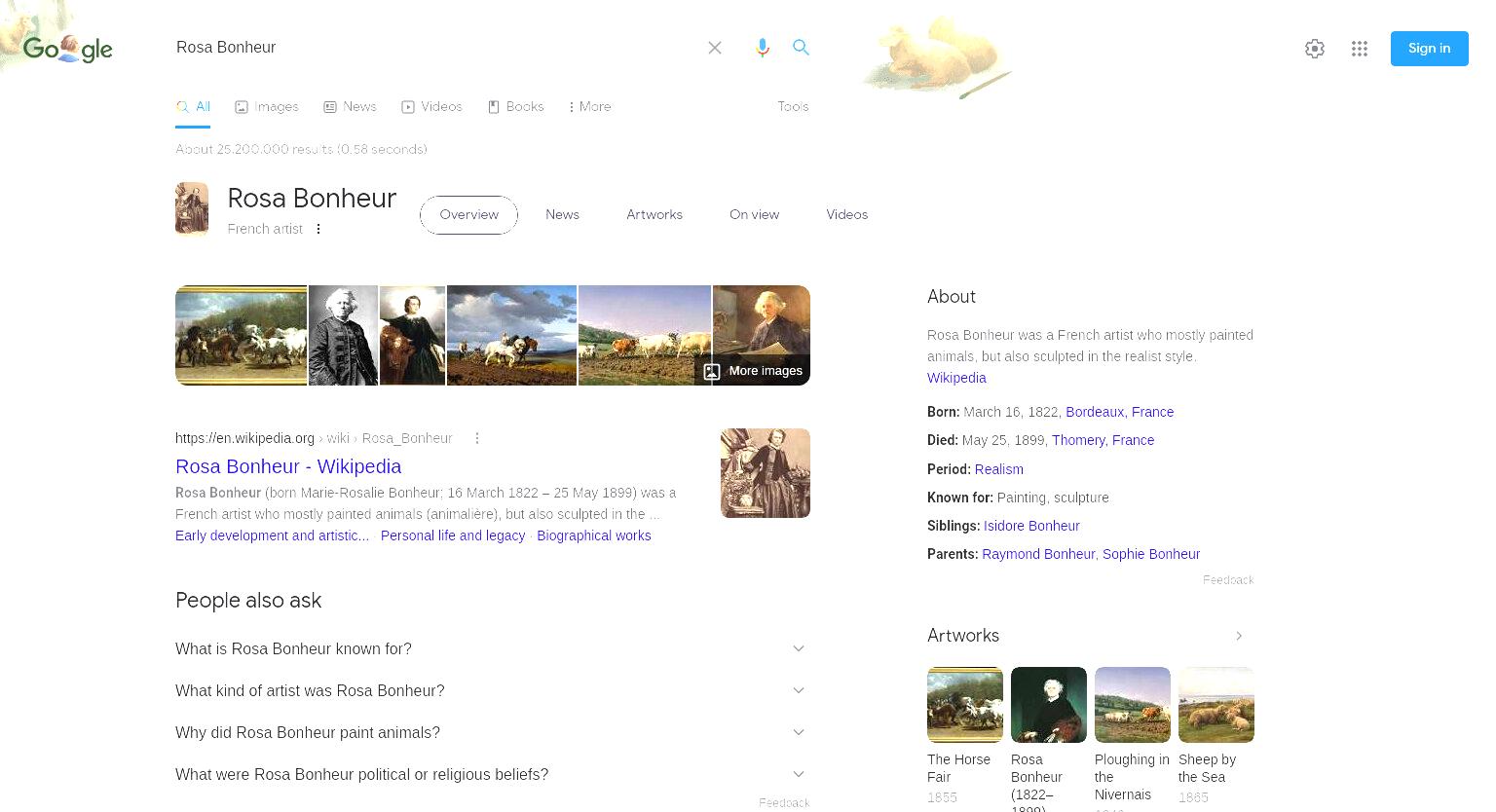Switch to the Videos search tab
1496x812 pixels.
pyautogui.click(x=431, y=107)
